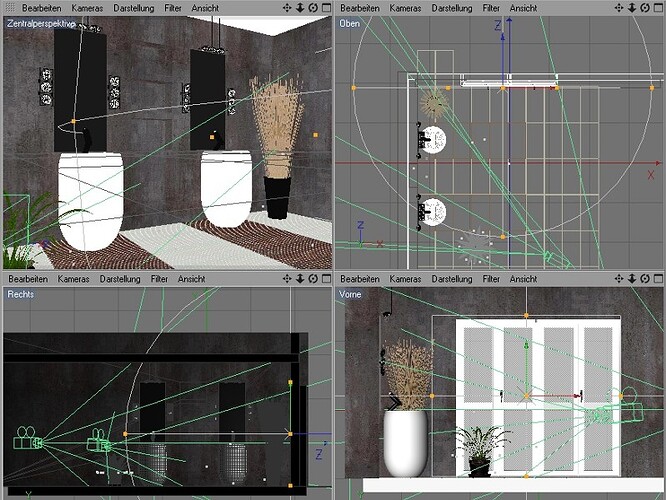Open Ansicht menu in Zentralperspektive viewport

pos(205,8)
